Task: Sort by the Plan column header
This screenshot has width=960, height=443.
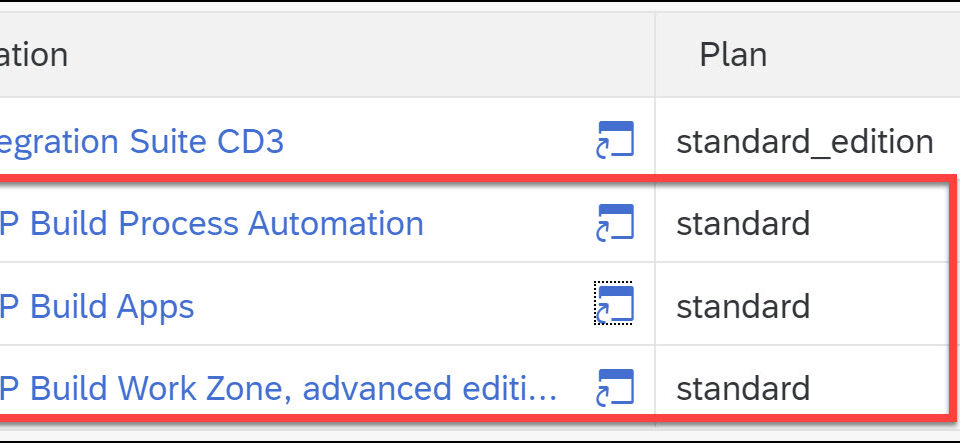Action: tap(733, 55)
